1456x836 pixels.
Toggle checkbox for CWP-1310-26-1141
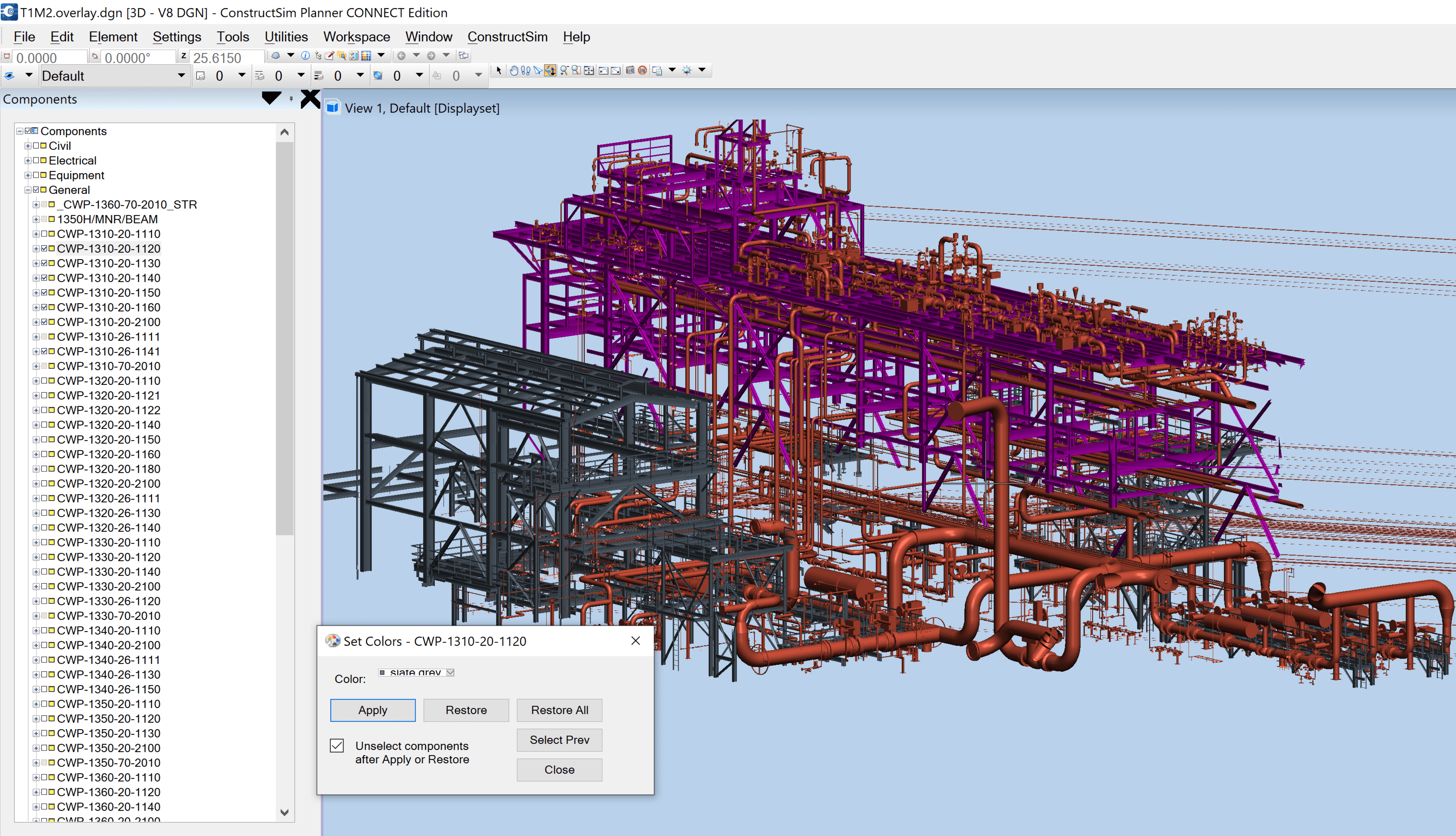click(x=44, y=351)
